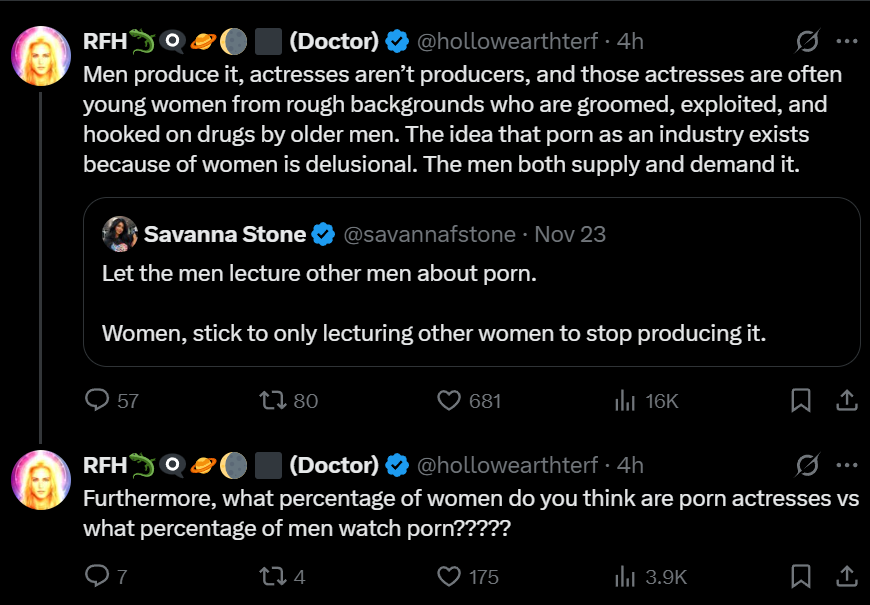The image size is (870, 605).
Task: Open @hollowearthterf handle on first tweet
Action: point(506,42)
